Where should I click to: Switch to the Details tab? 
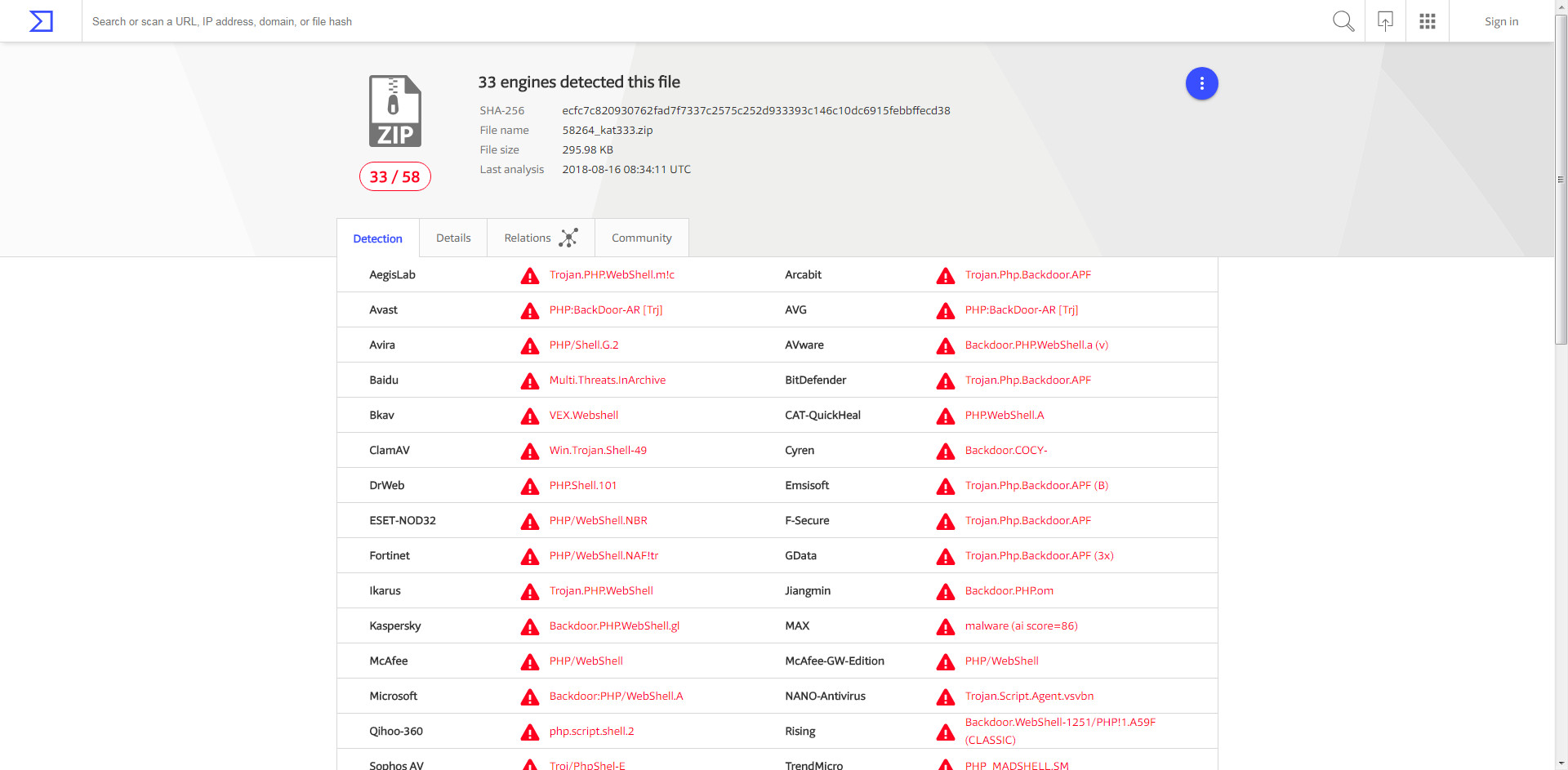(x=453, y=238)
